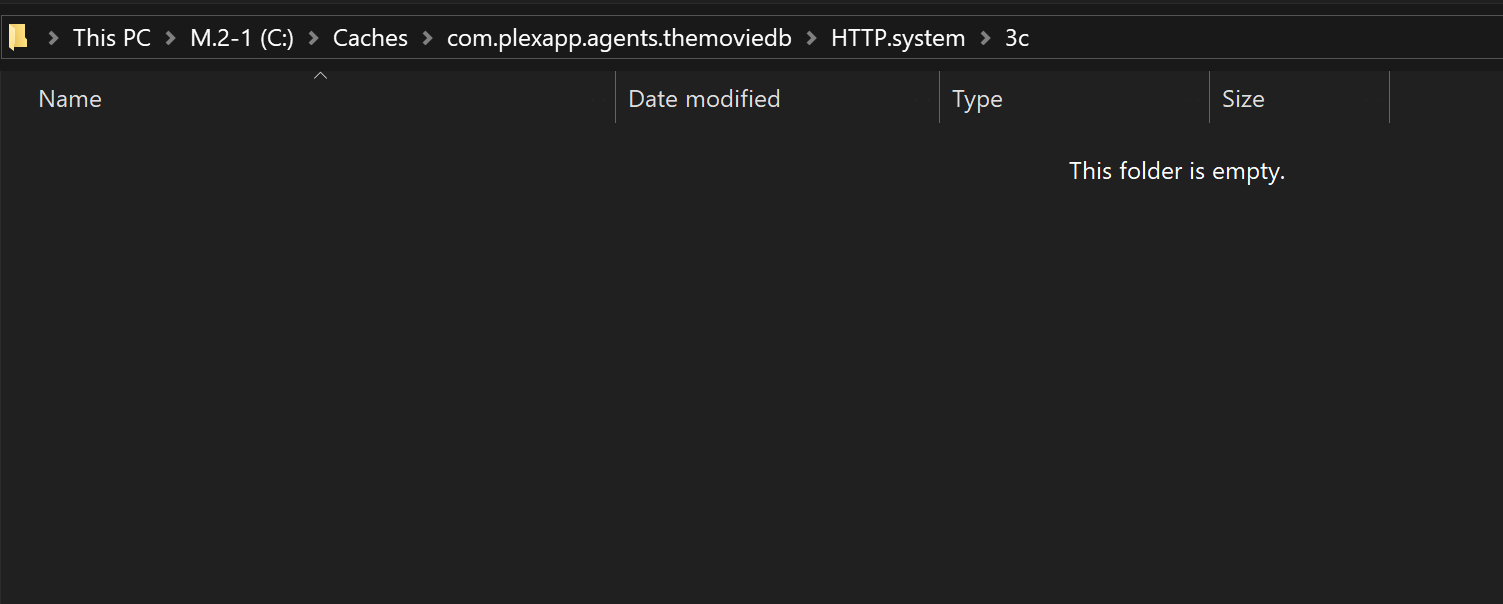Click the 'This folder is empty' text
1503x604 pixels.
(1176, 171)
